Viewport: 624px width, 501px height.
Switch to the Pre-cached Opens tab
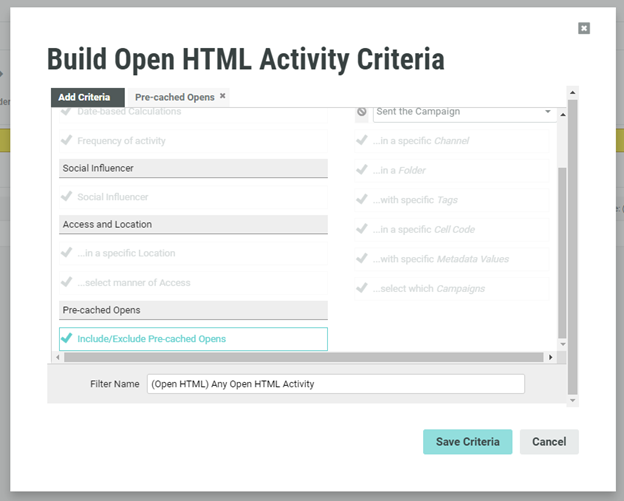(x=175, y=97)
